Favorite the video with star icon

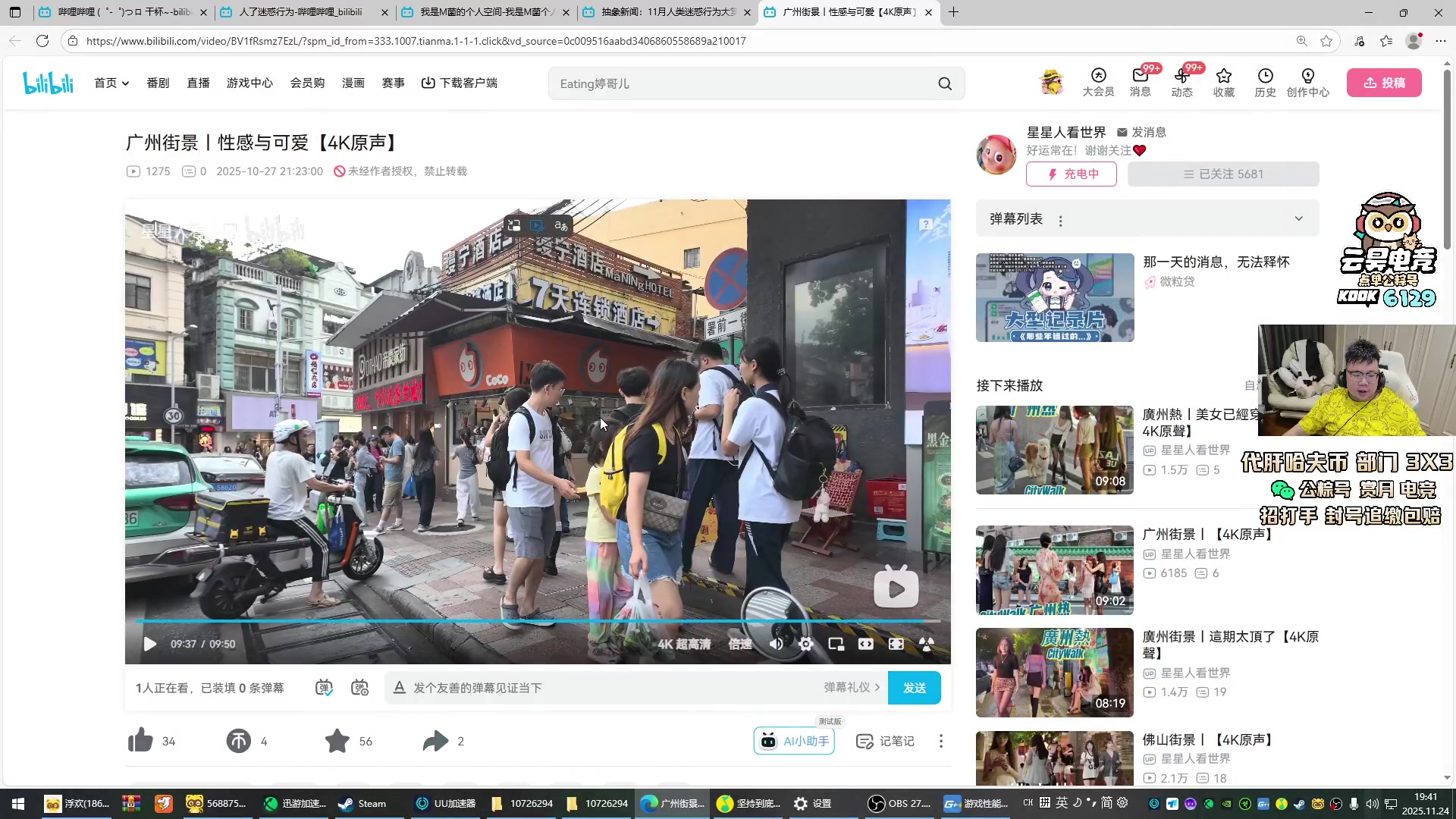click(x=337, y=741)
